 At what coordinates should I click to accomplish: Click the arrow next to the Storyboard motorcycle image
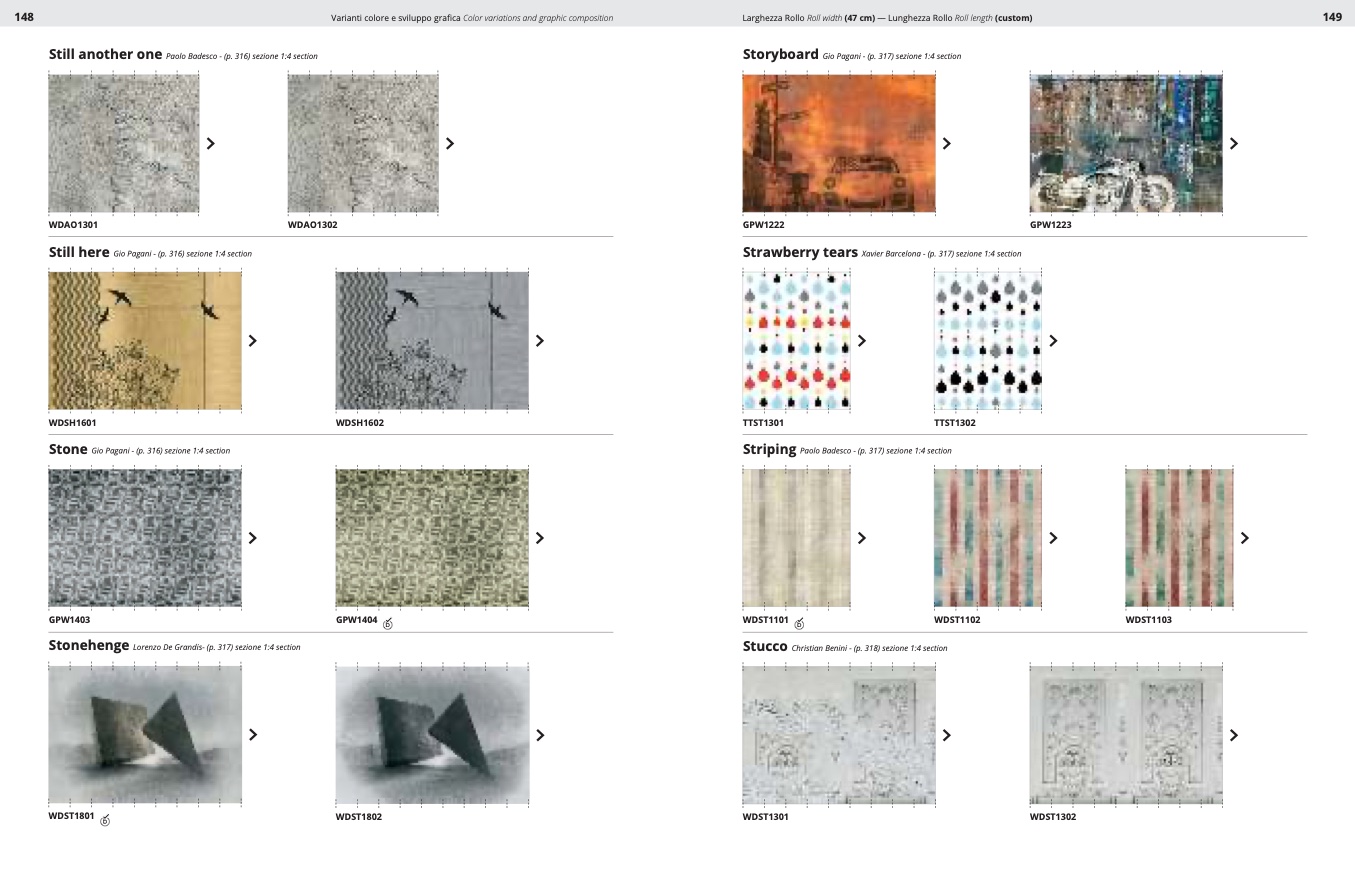(x=1233, y=143)
